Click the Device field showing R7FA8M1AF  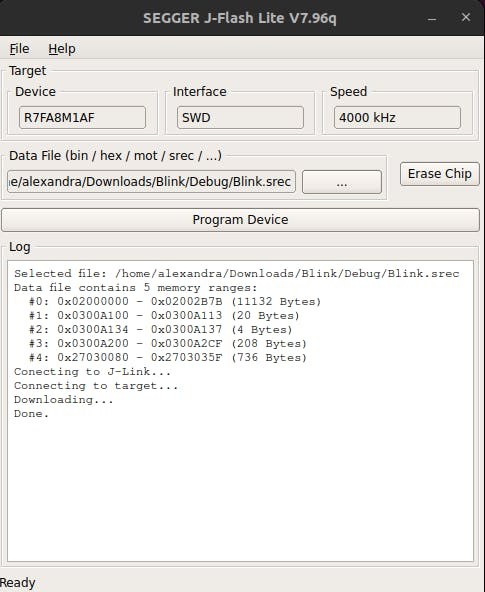82,117
